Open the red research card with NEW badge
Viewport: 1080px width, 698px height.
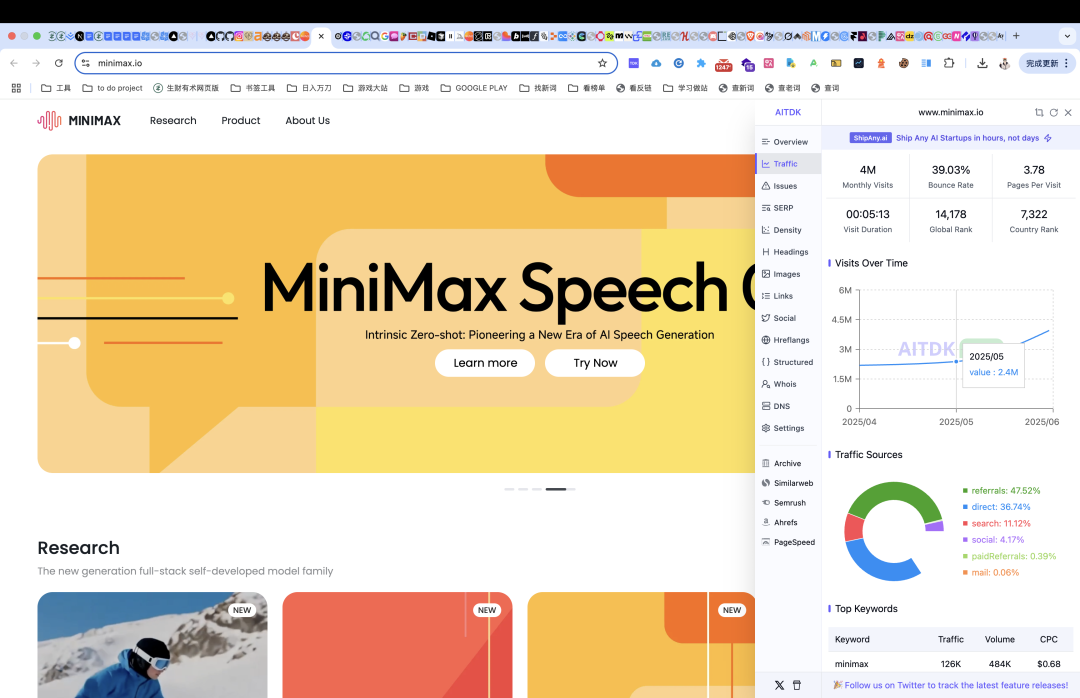coord(397,645)
